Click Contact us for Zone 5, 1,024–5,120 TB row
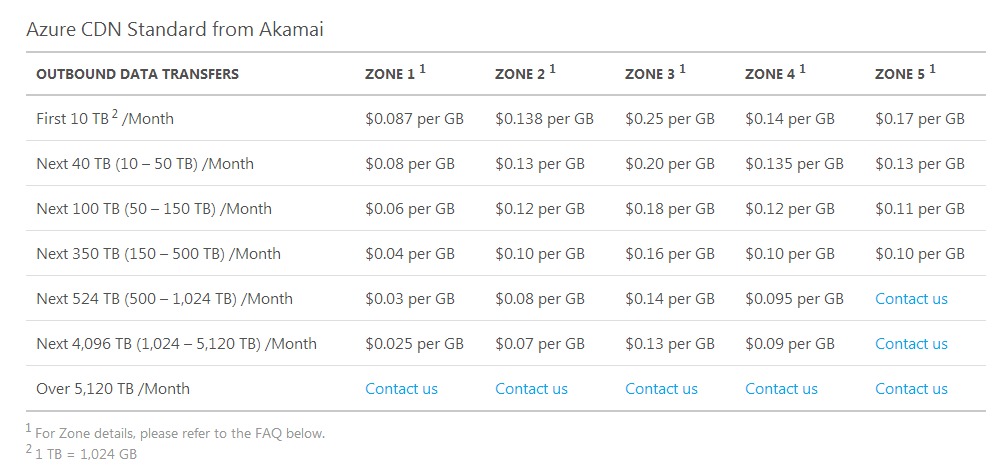The width and height of the screenshot is (1000, 473). (x=911, y=344)
